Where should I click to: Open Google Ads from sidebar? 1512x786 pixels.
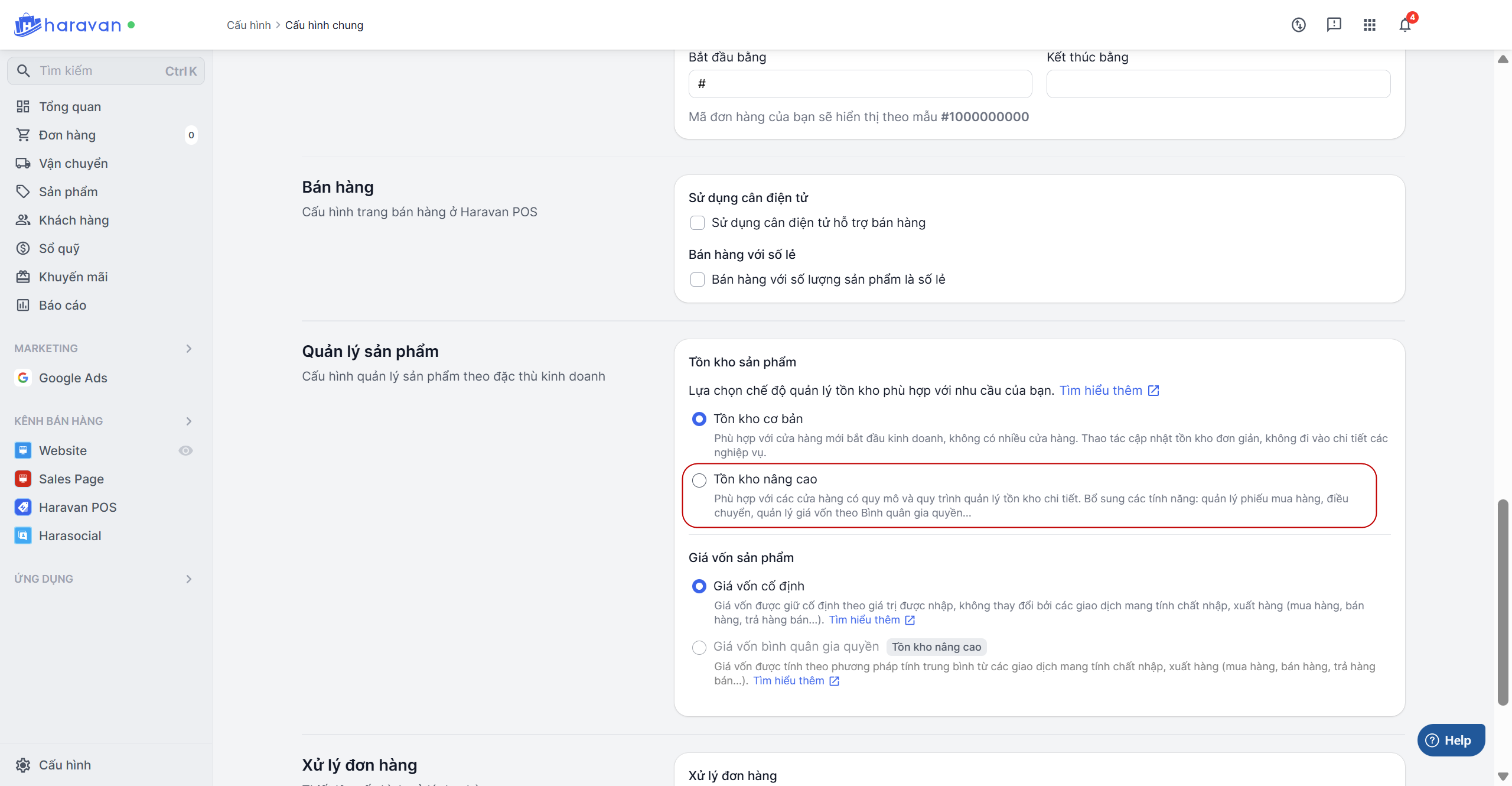(x=73, y=378)
